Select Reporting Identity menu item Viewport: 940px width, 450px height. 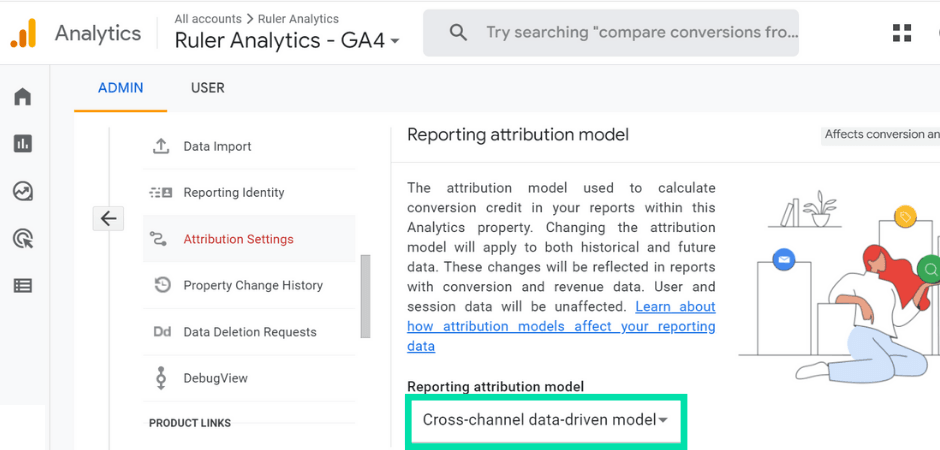233,193
